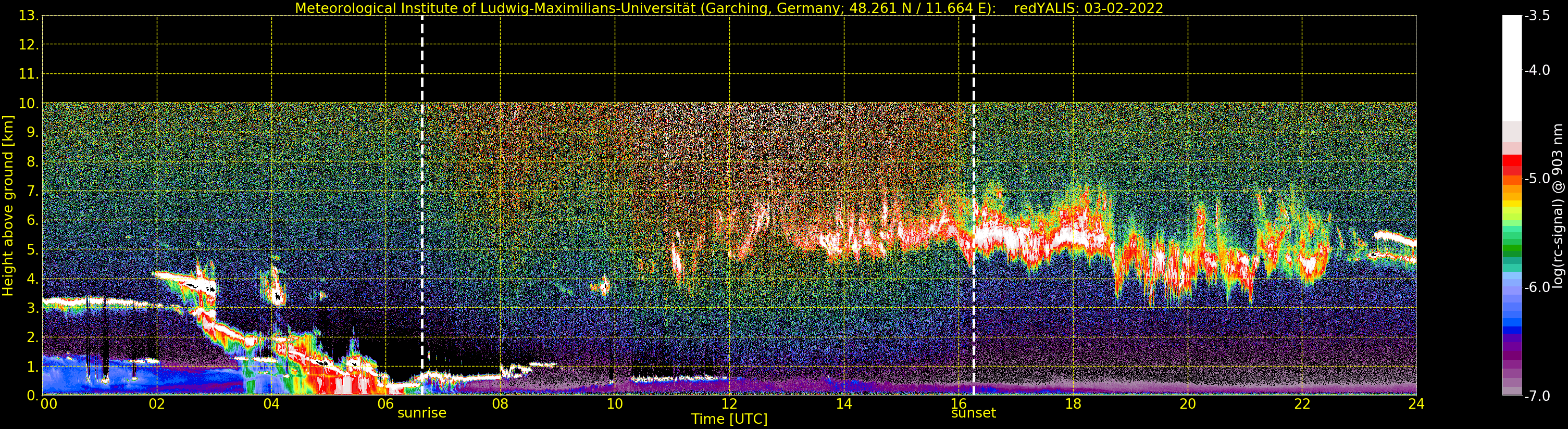
Task: Select the 'sunrise' label below the axis
Action: point(422,413)
